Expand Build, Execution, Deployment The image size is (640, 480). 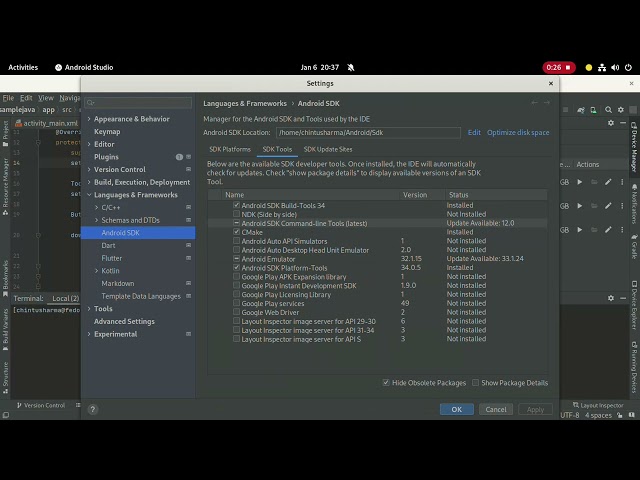point(89,182)
